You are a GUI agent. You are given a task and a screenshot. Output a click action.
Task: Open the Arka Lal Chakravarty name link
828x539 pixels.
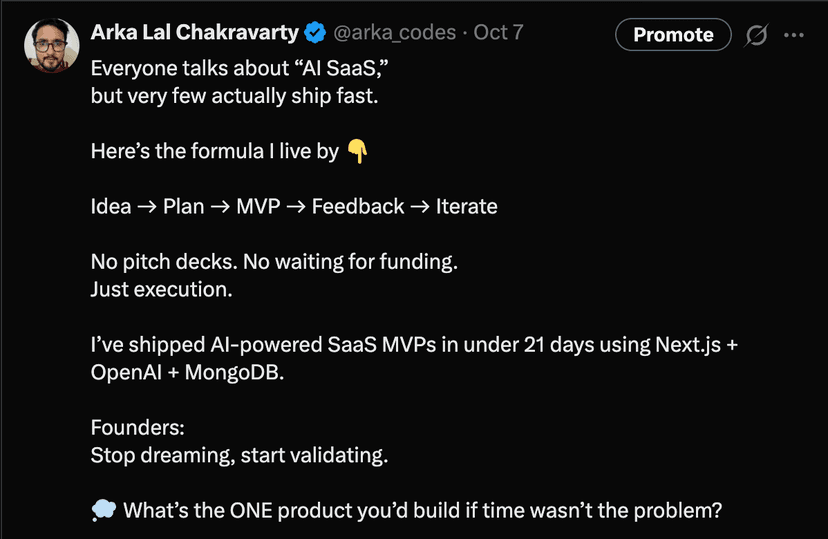[x=195, y=33]
